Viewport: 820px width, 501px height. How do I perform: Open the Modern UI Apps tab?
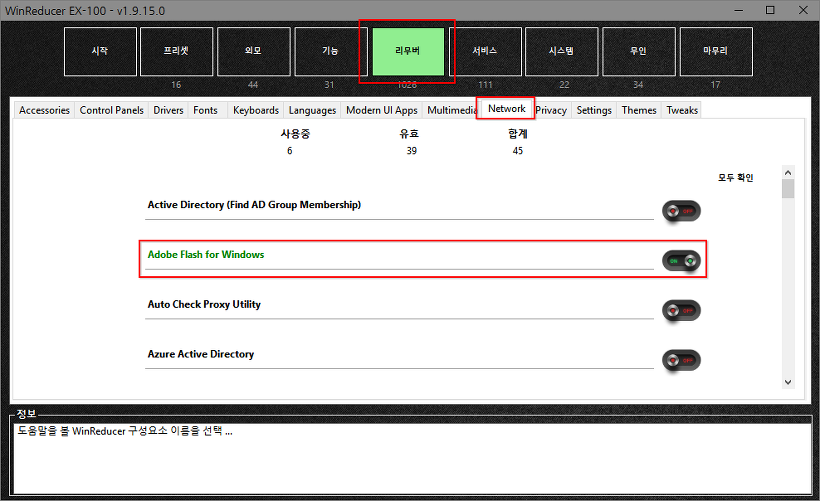pyautogui.click(x=382, y=110)
